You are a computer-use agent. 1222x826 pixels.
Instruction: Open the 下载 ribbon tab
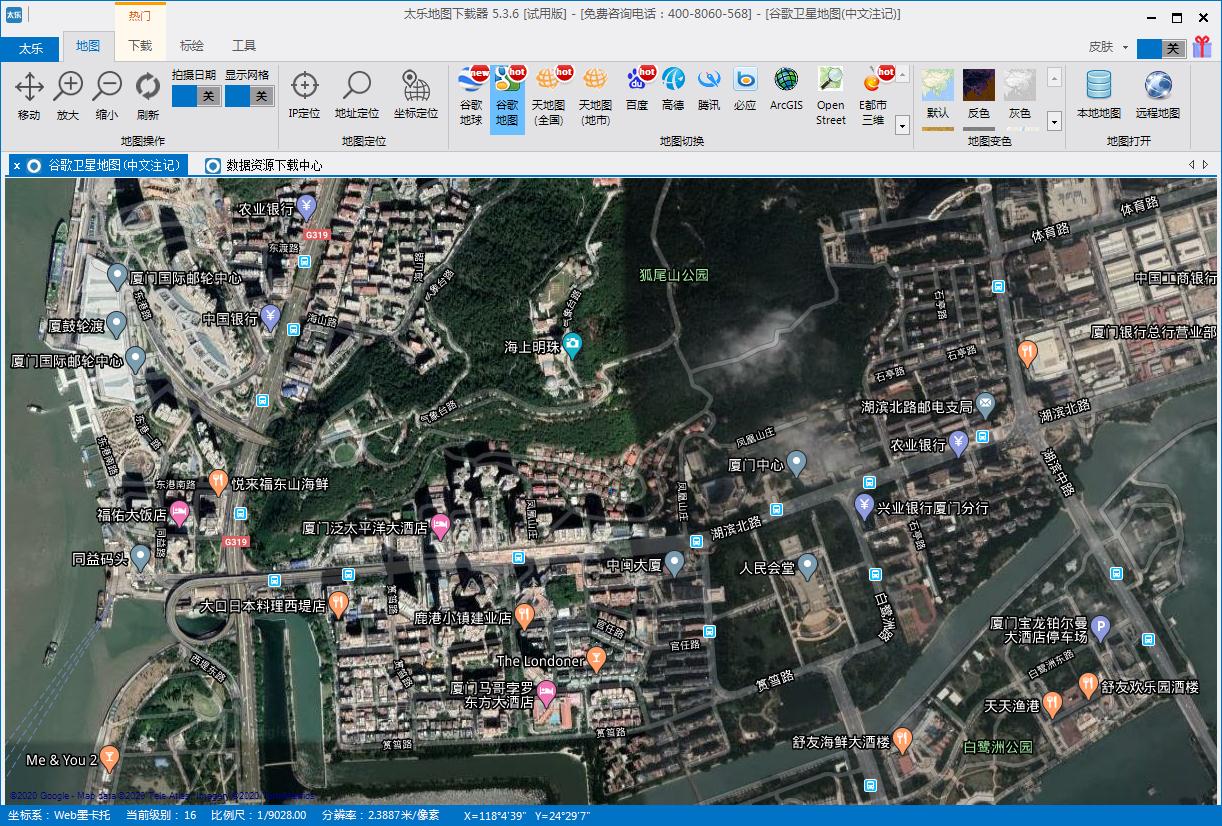140,46
